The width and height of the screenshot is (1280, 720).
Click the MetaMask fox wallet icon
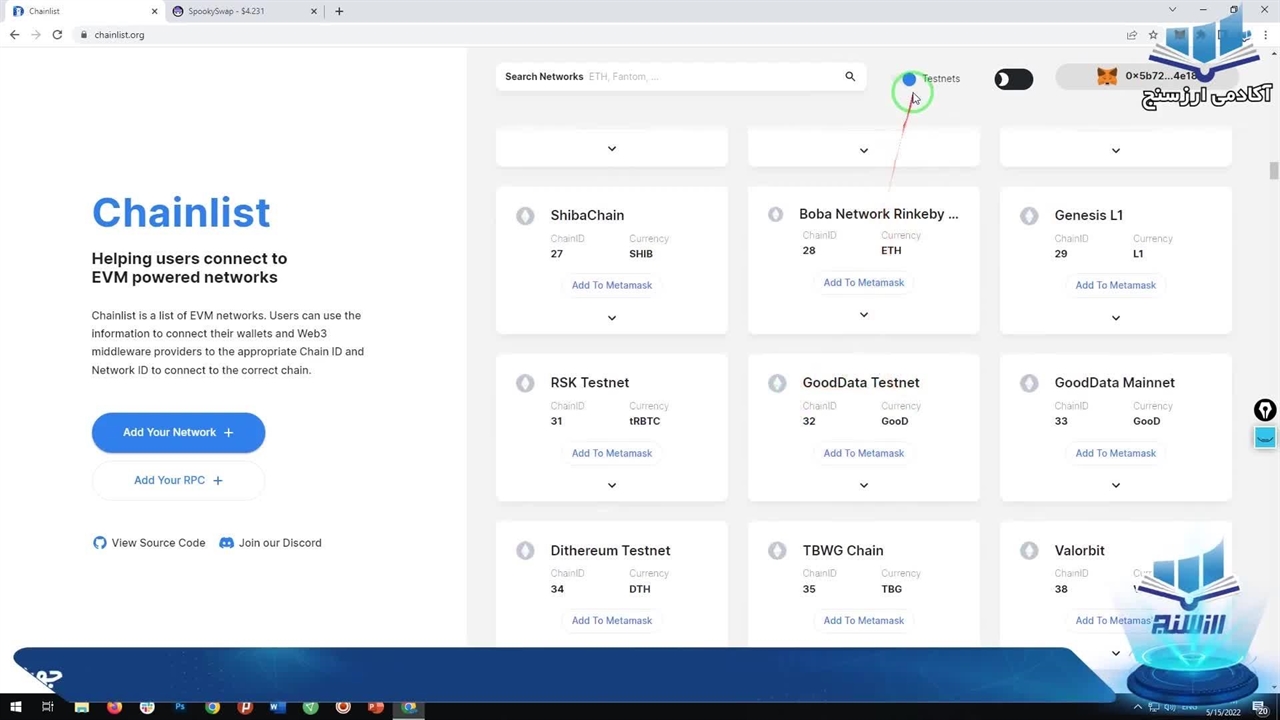pos(1107,76)
